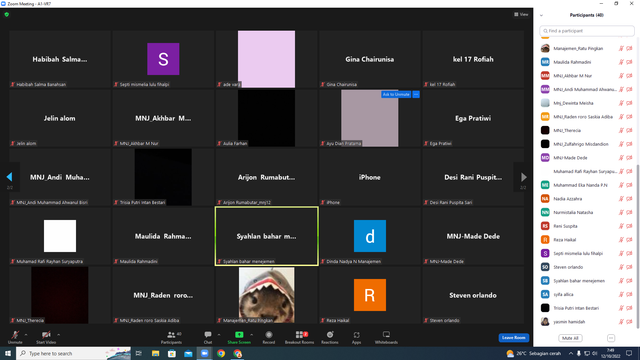
Task: Select Reza Haikal tile with R avatar
Action: tap(370, 295)
